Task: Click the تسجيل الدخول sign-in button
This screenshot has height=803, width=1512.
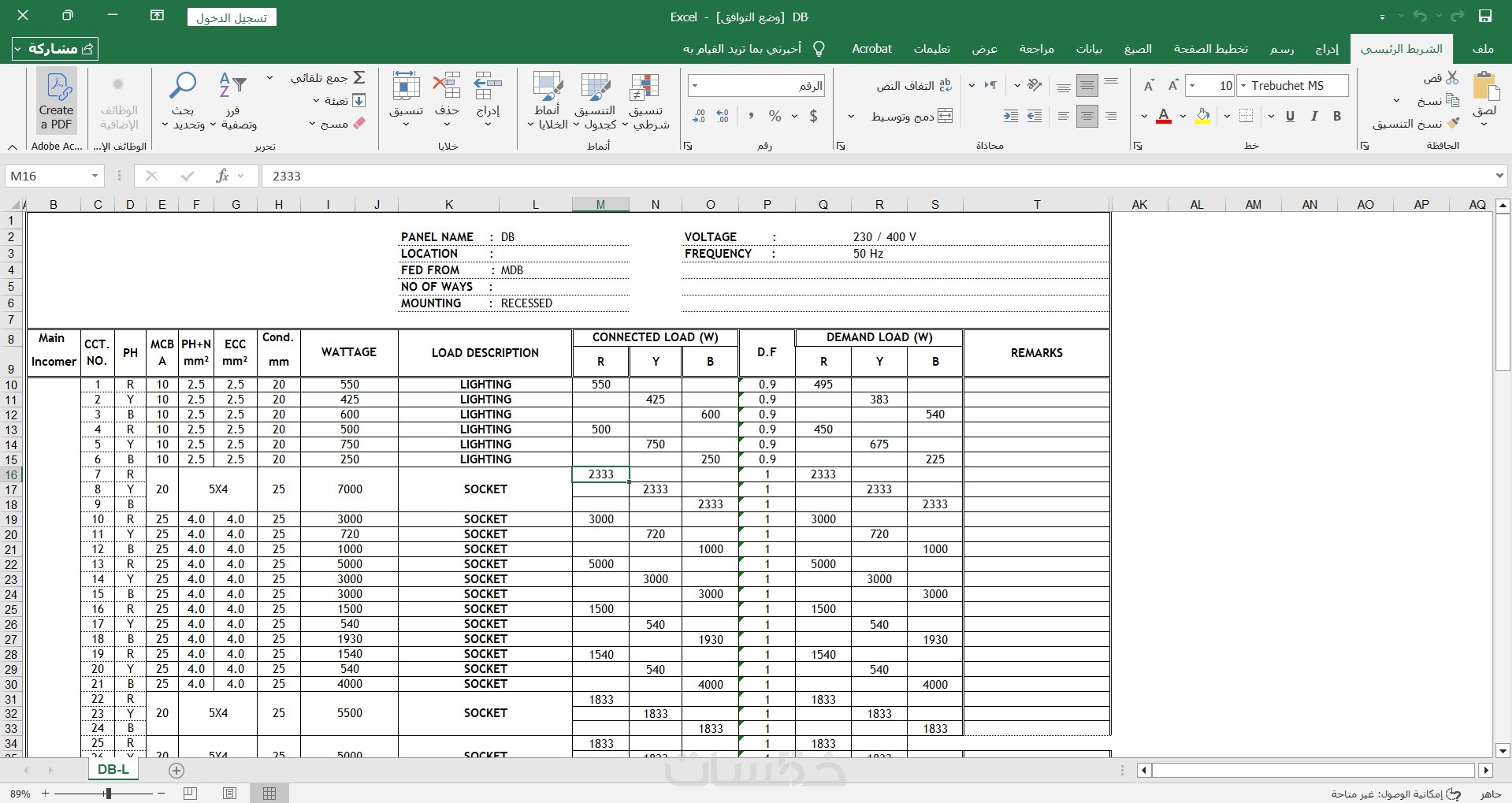Action: tap(232, 17)
